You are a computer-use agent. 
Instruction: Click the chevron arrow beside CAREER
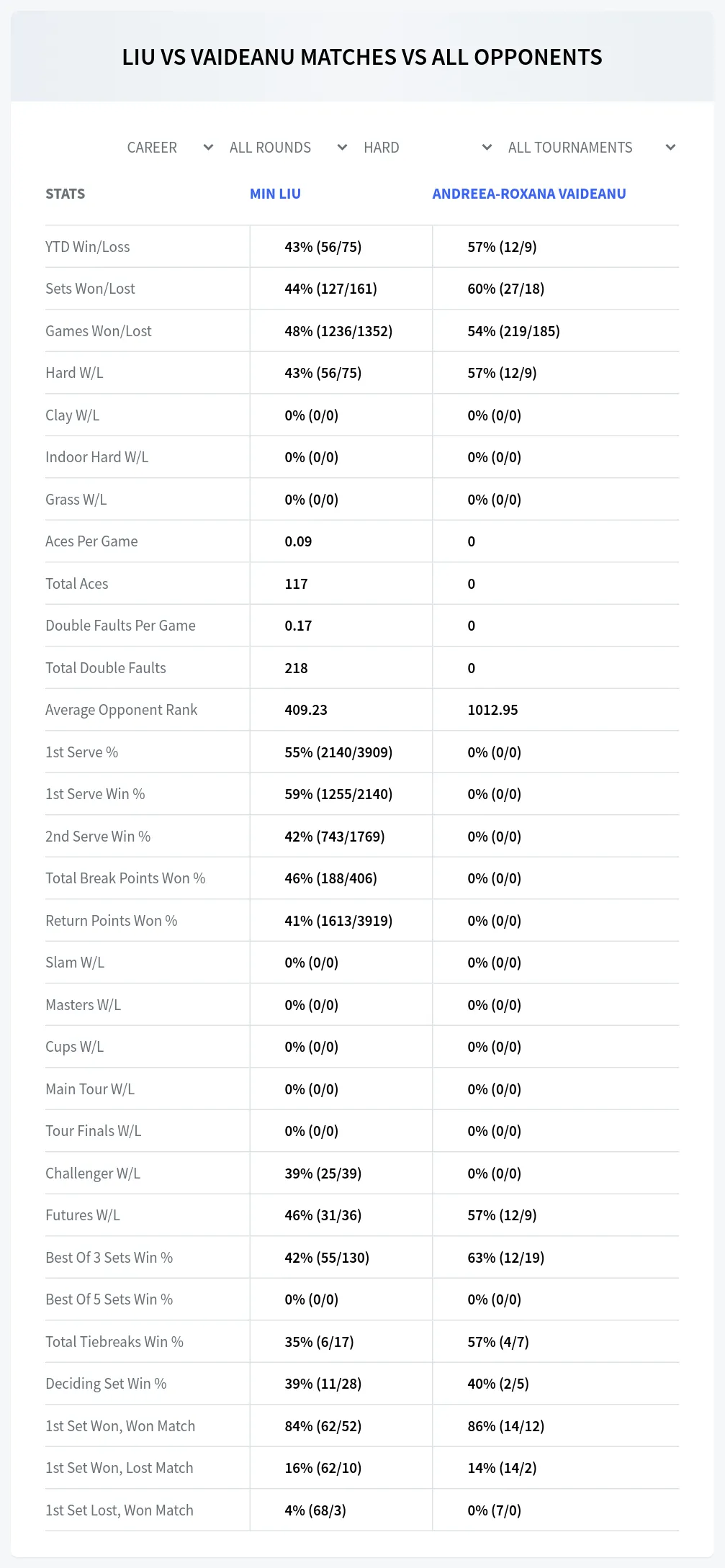coord(208,148)
